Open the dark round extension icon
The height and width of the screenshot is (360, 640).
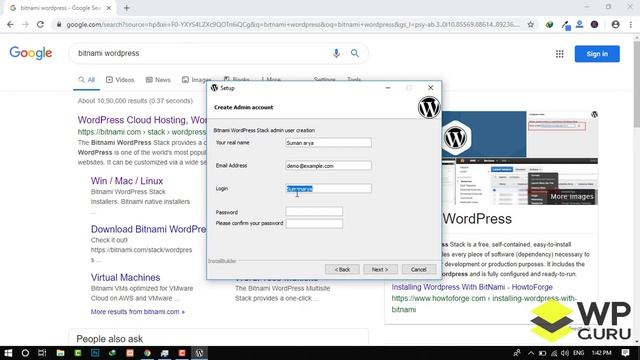[595, 24]
